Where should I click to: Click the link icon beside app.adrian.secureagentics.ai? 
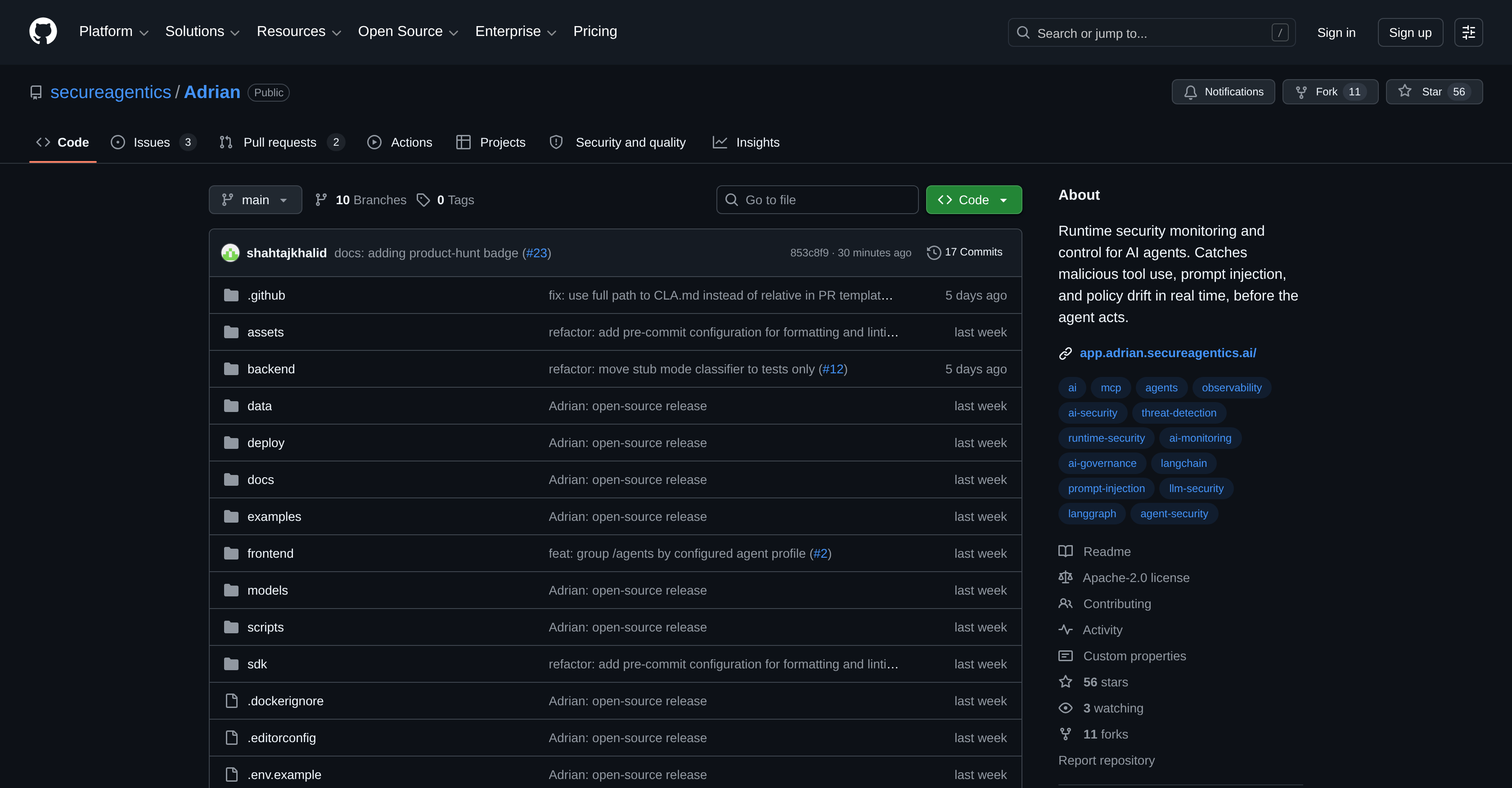point(1065,353)
